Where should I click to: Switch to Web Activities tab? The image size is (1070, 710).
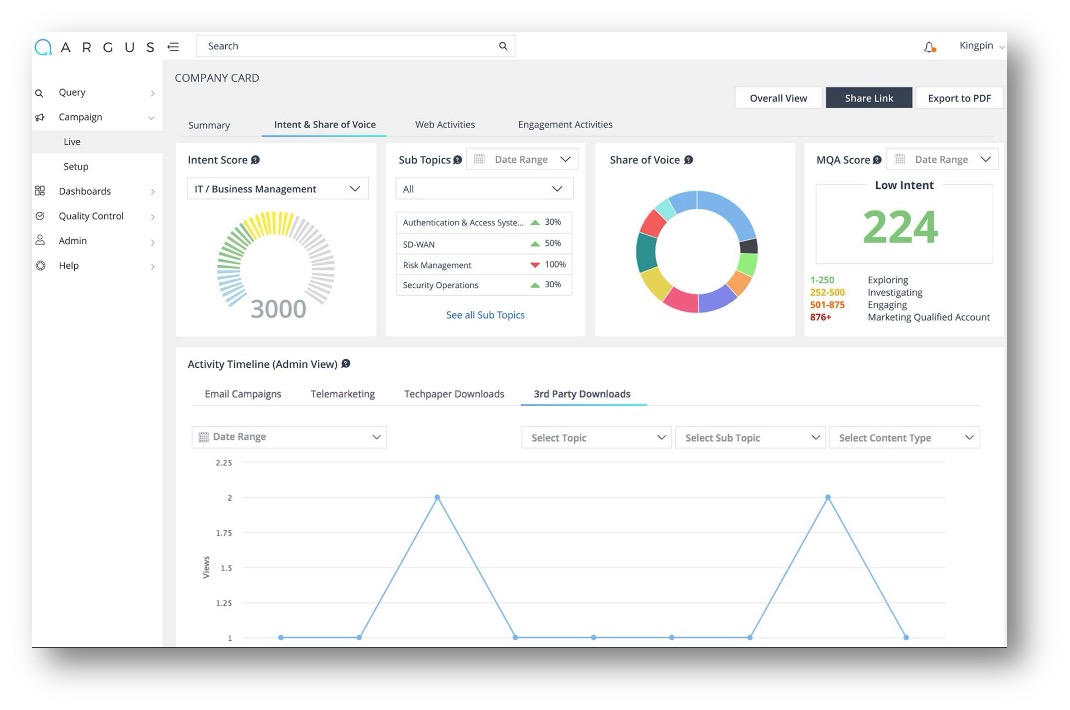(x=445, y=125)
